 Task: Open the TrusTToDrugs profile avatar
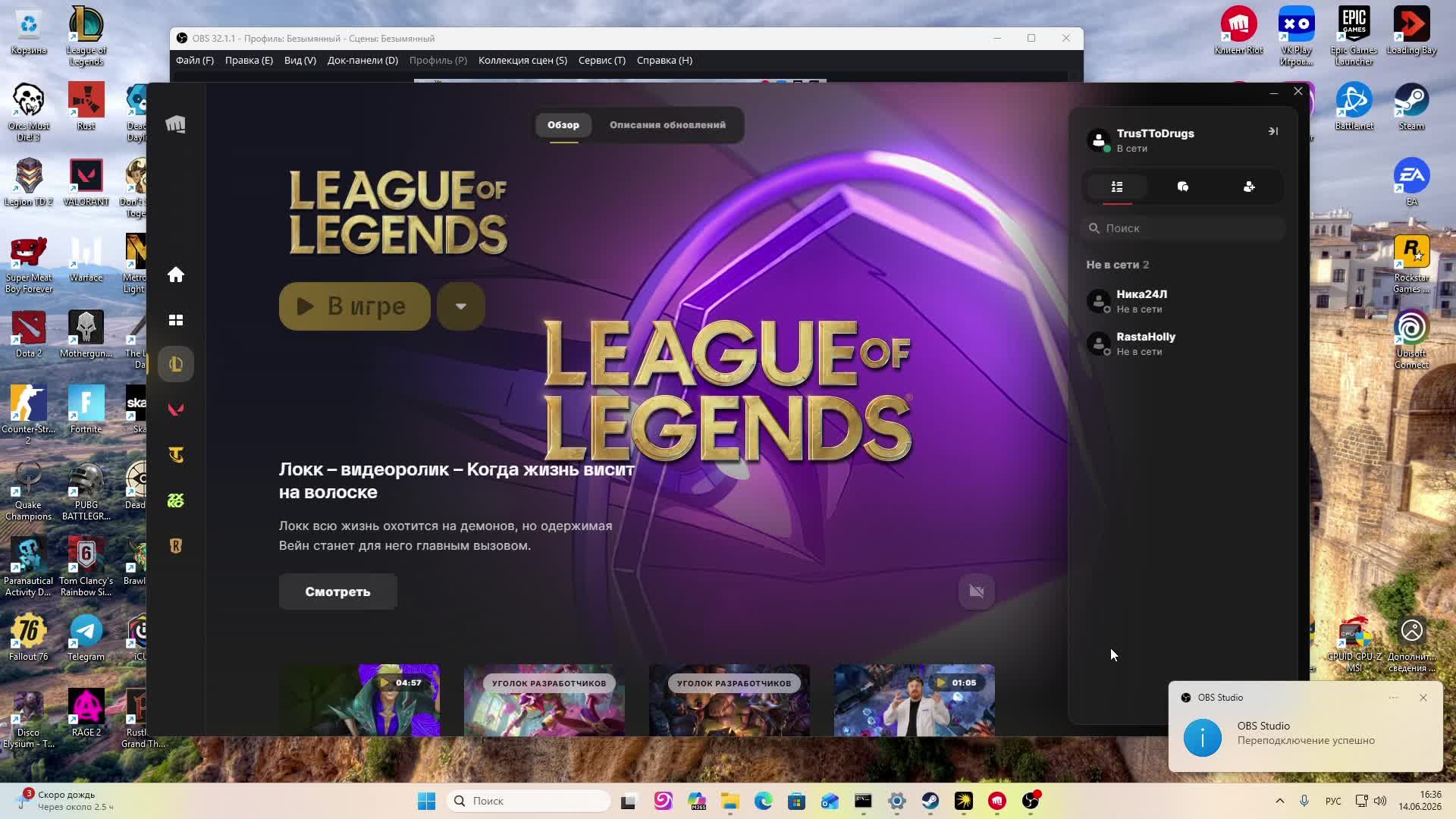(x=1099, y=140)
